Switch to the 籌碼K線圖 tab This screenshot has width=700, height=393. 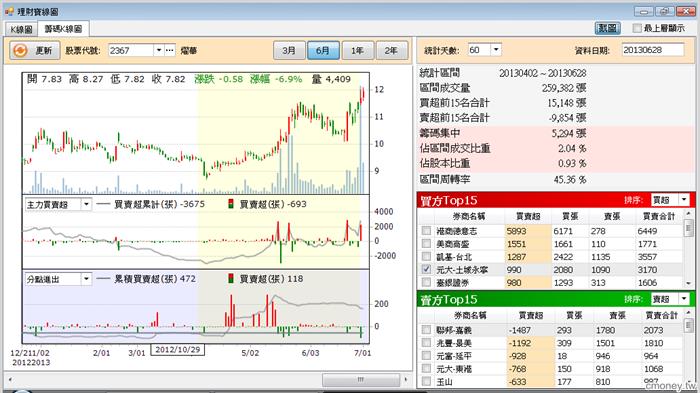point(63,29)
